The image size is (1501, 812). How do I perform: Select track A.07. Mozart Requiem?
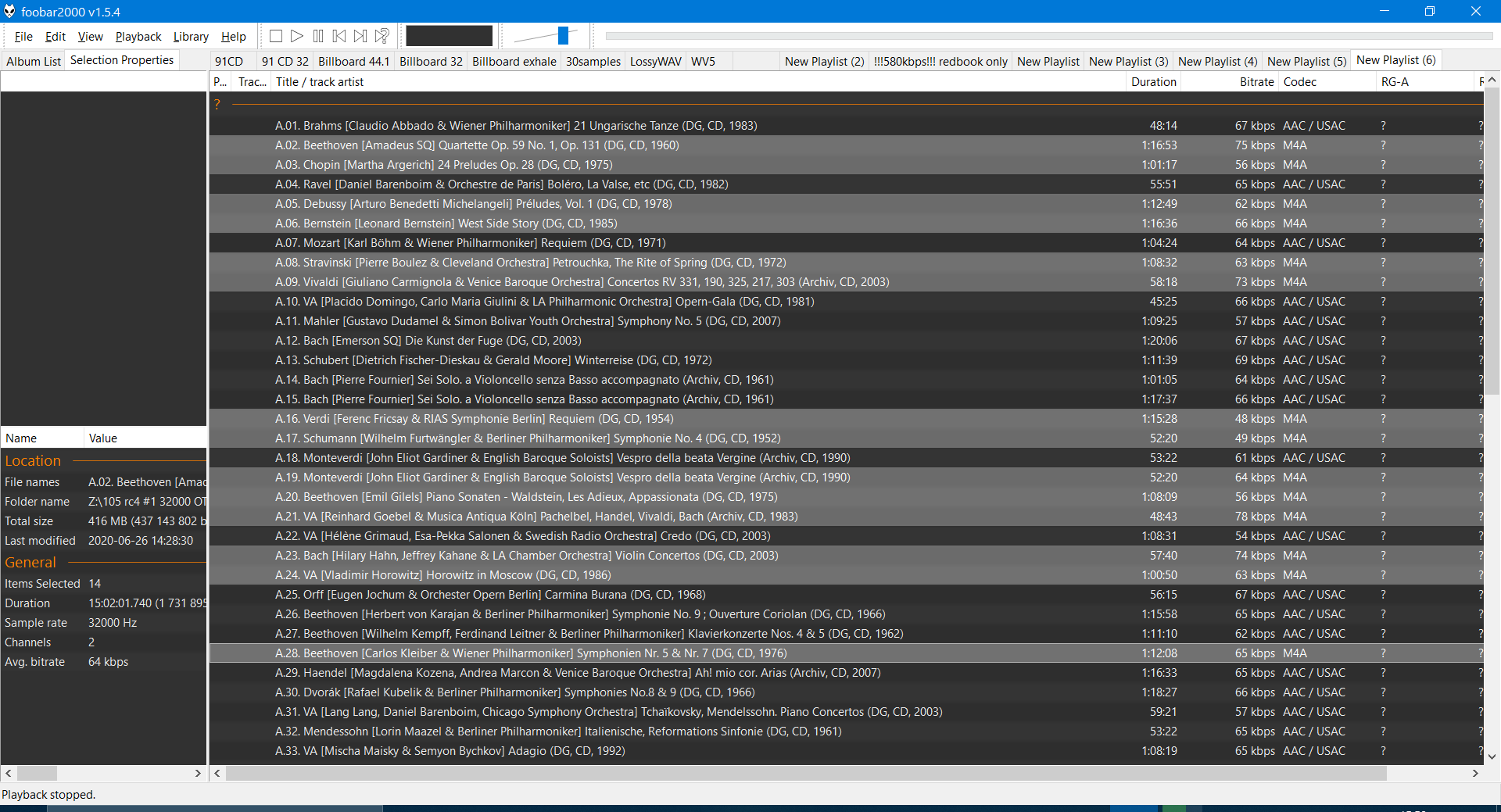coord(846,243)
